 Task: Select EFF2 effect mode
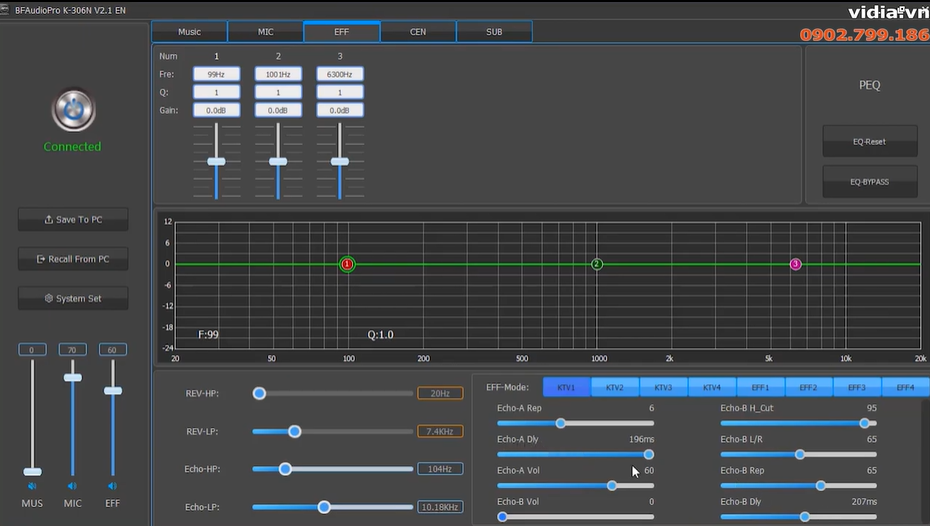[808, 387]
